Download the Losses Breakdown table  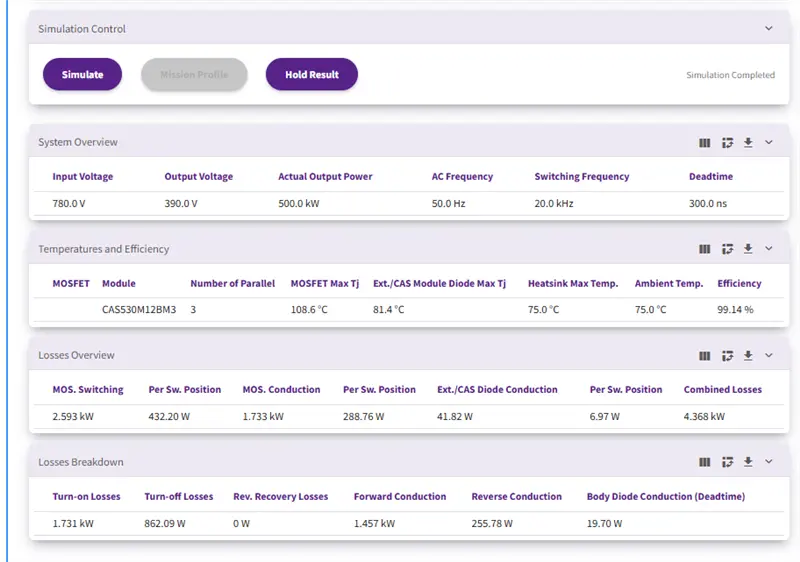point(748,462)
